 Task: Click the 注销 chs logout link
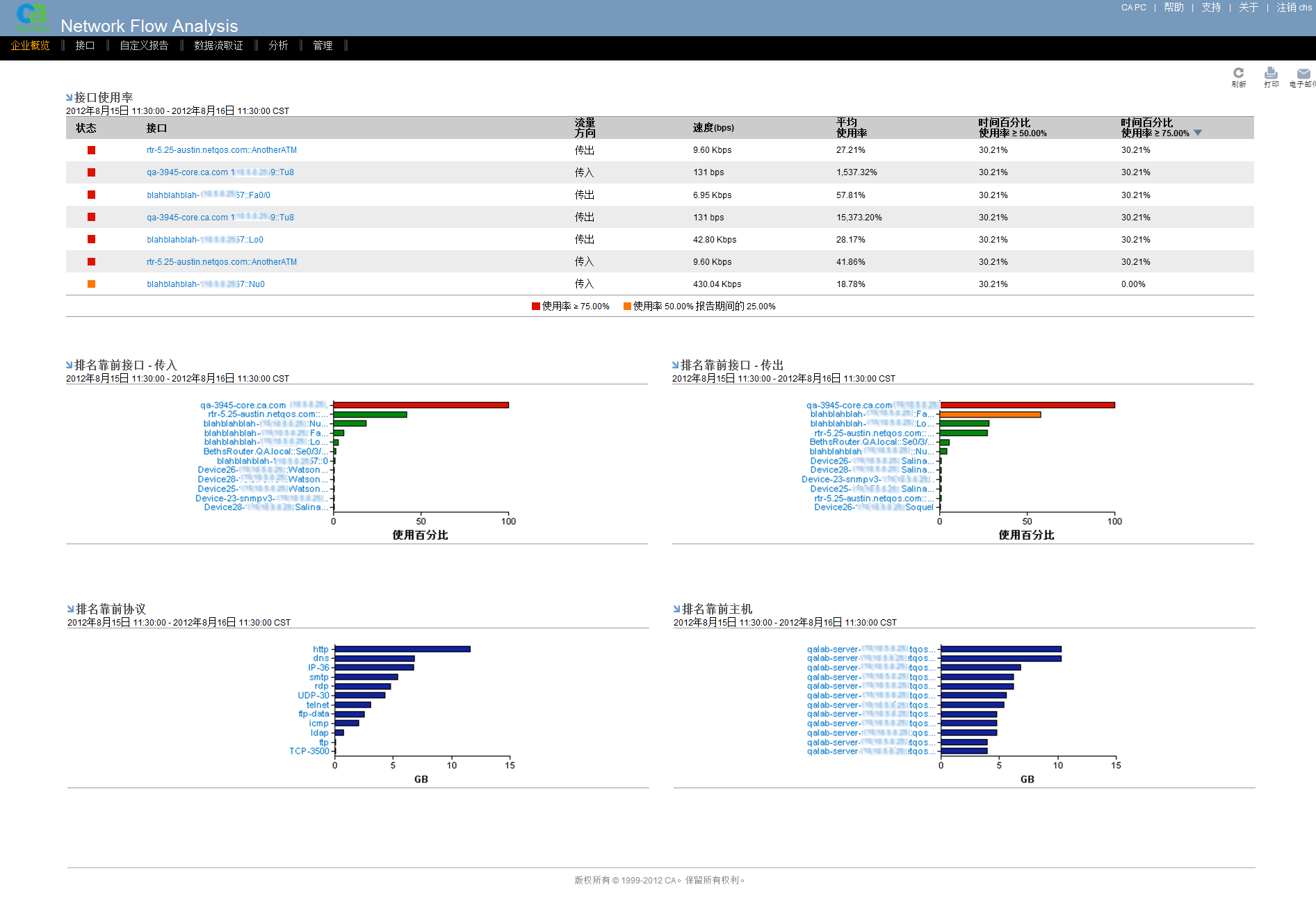[1294, 8]
